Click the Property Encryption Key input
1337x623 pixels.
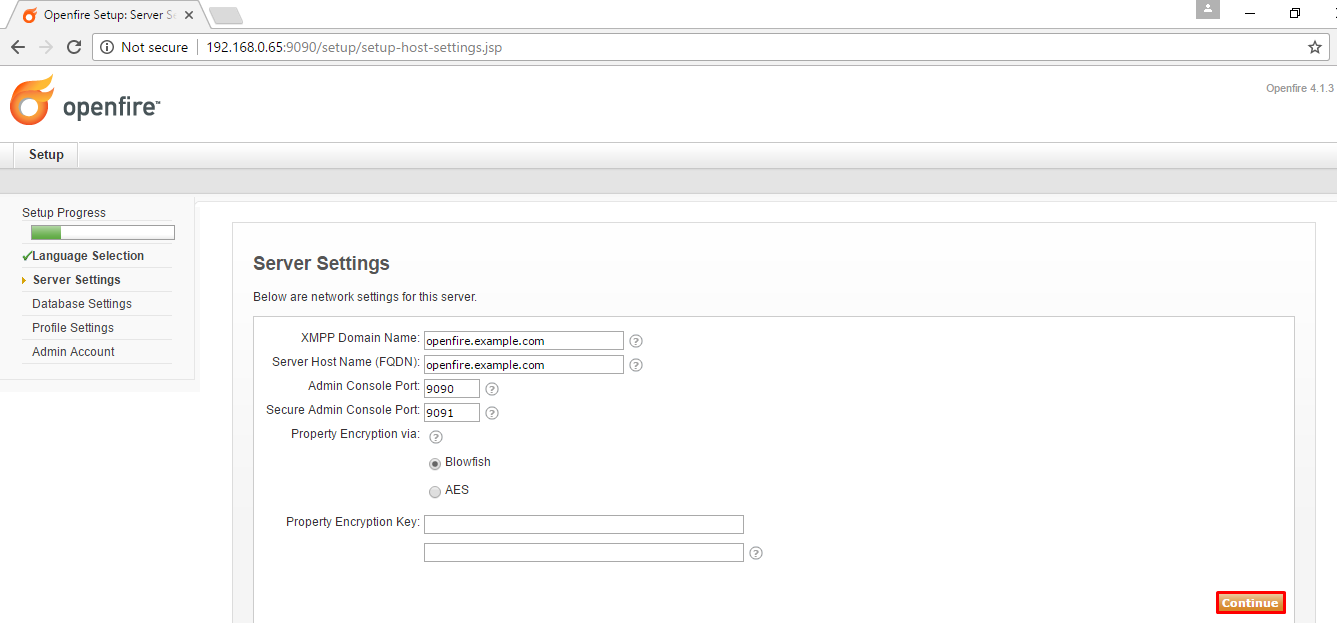pos(583,524)
